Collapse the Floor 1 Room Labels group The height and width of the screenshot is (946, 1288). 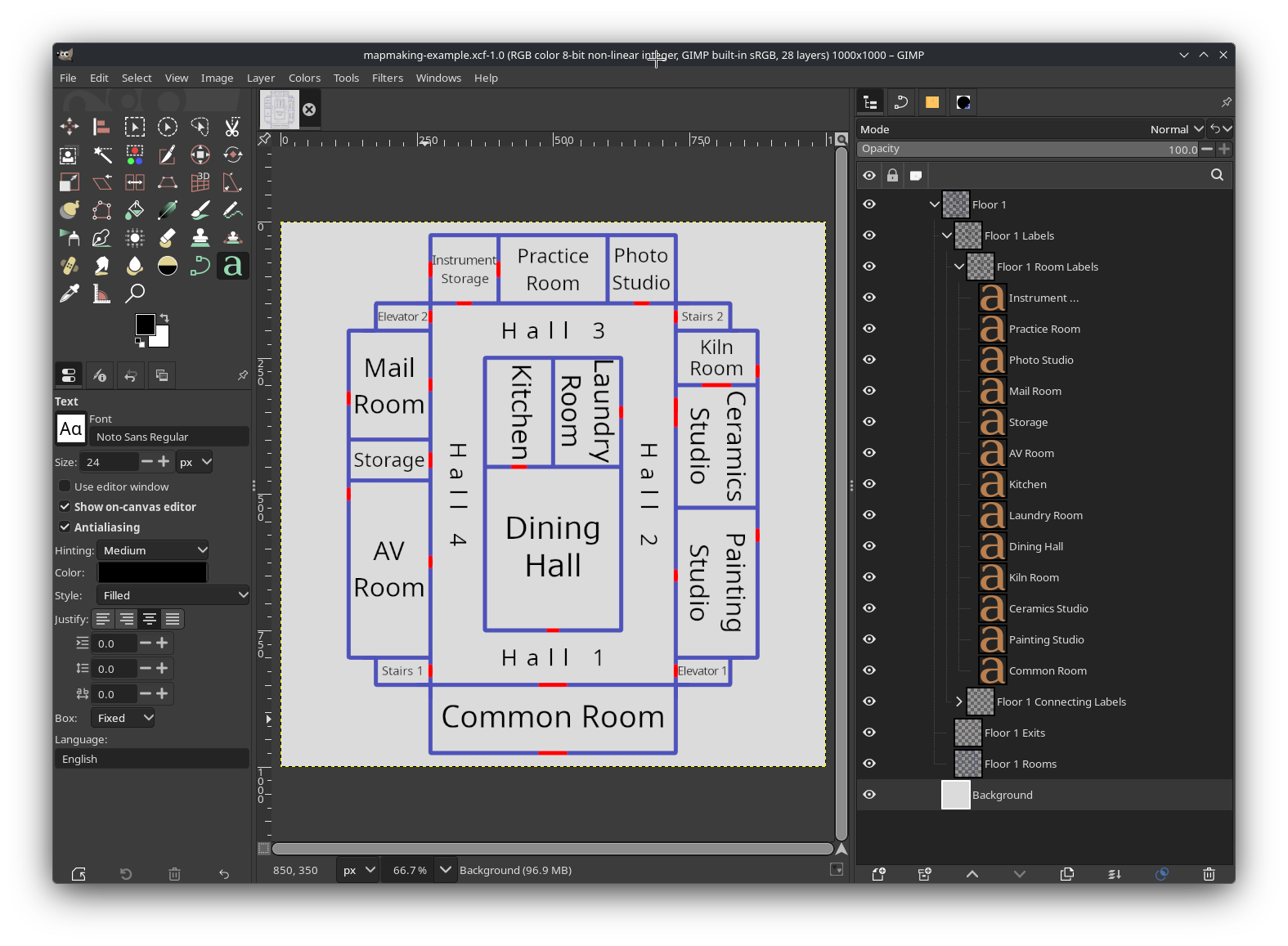point(959,267)
